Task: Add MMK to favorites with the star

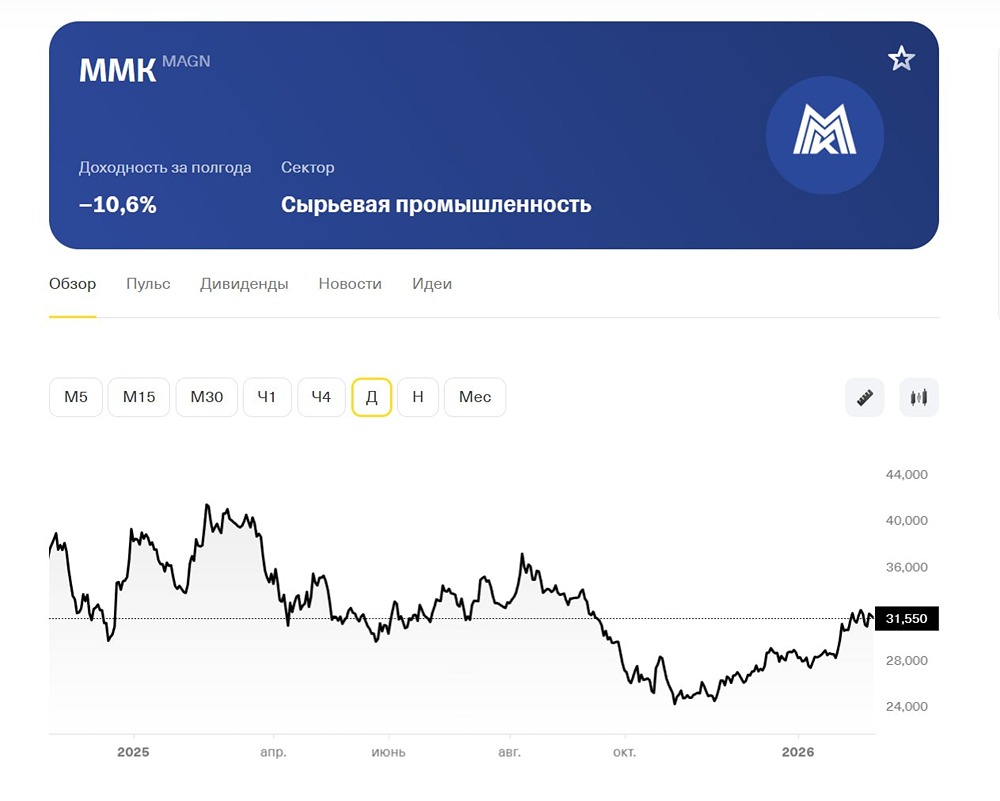Action: [901, 58]
